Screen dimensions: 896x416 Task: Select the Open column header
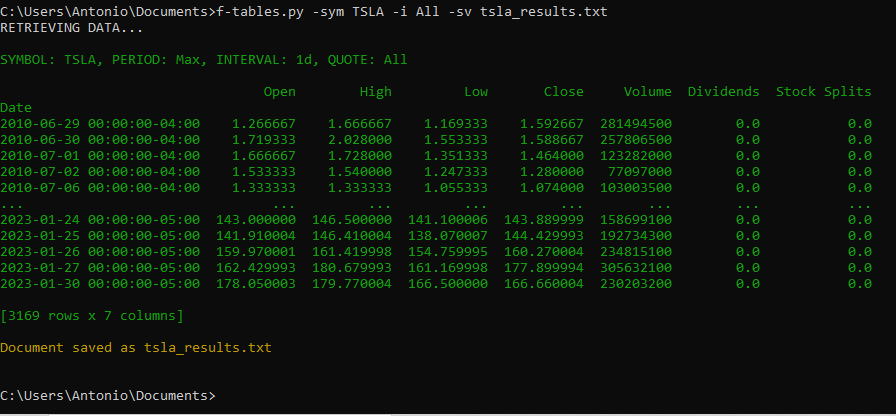click(279, 91)
